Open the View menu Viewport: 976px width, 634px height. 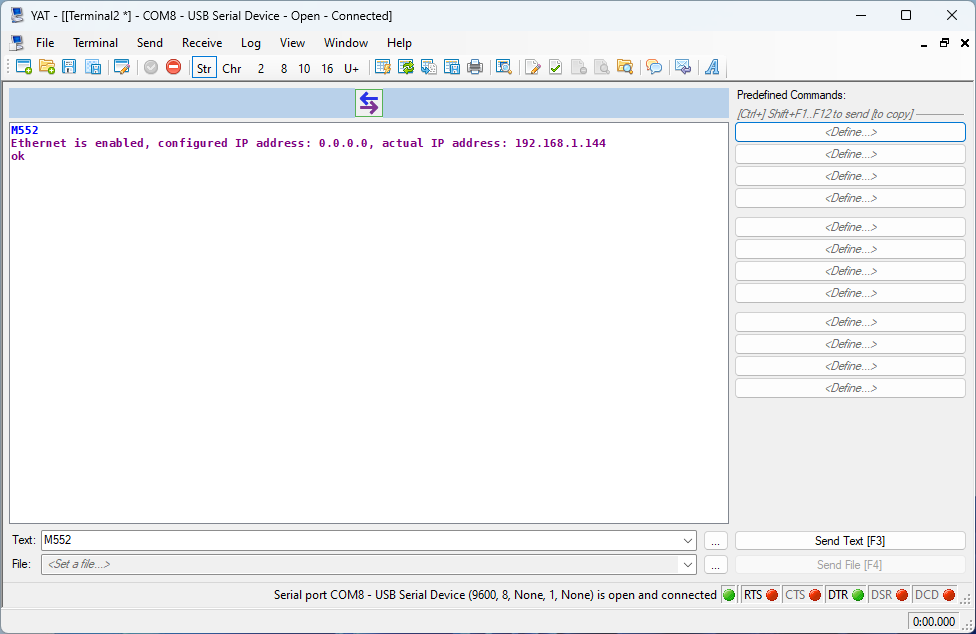[x=292, y=43]
